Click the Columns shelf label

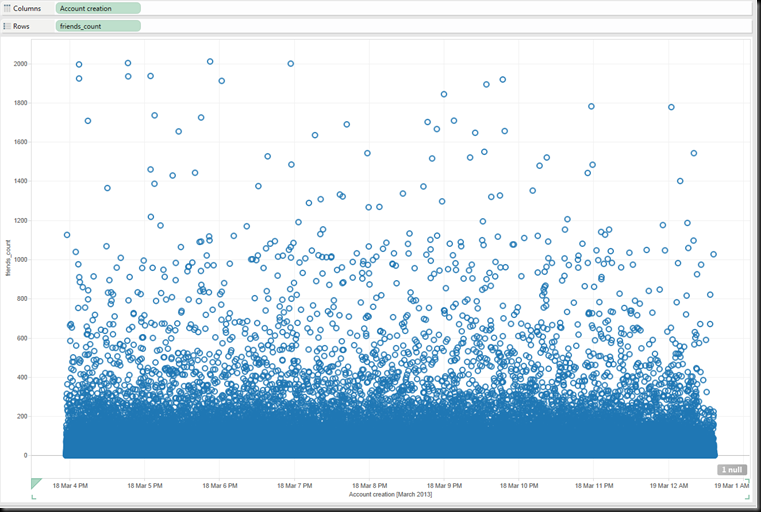27,8
